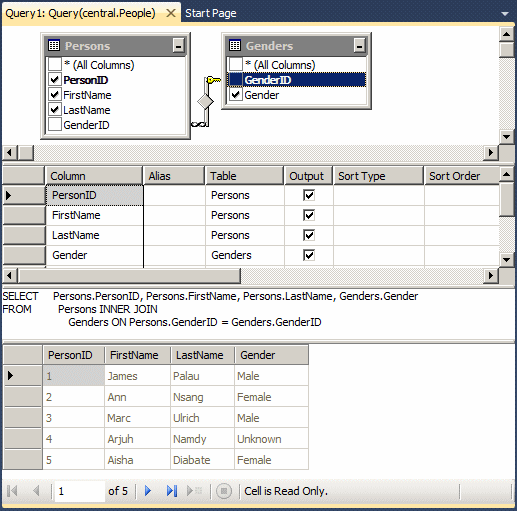
Task: Go to the next record in results
Action: tap(148, 491)
